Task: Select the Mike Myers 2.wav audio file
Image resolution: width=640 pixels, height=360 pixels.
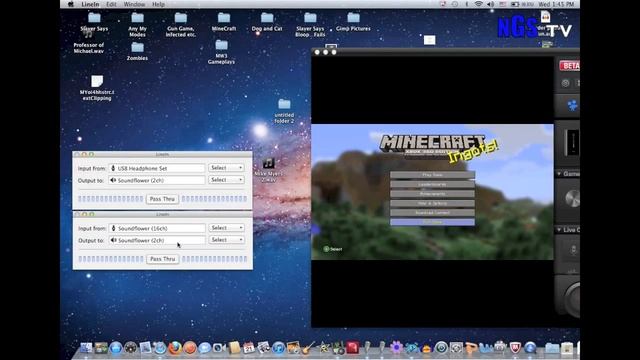Action: pos(268,170)
